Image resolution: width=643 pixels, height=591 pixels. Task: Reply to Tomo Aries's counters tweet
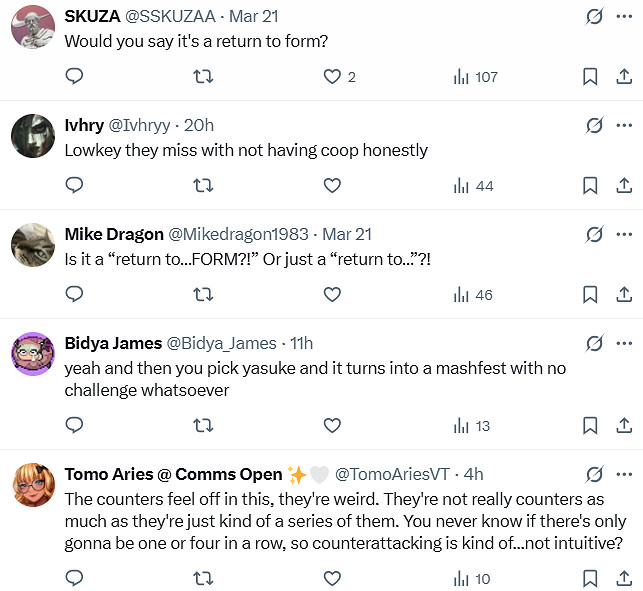click(x=74, y=578)
